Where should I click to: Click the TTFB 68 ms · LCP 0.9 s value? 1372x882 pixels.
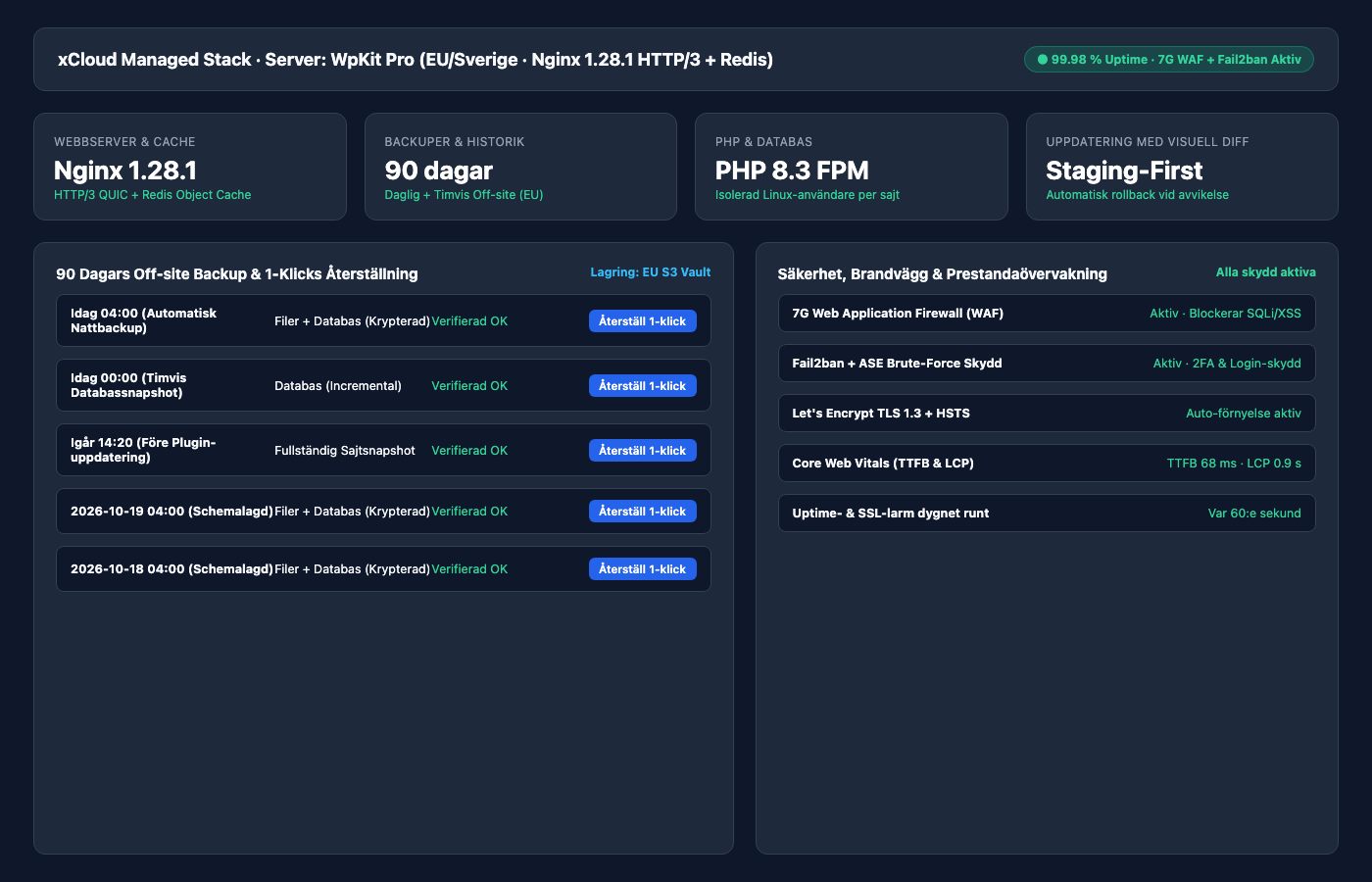(x=1234, y=464)
